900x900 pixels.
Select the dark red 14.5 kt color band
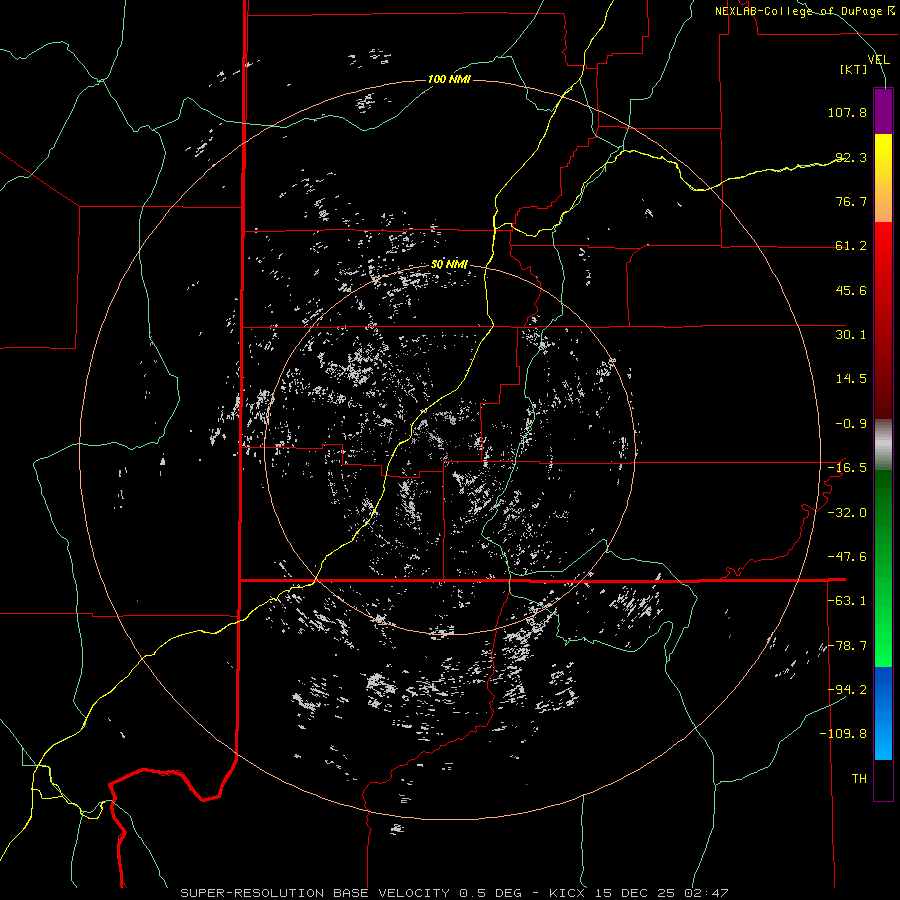tap(883, 379)
